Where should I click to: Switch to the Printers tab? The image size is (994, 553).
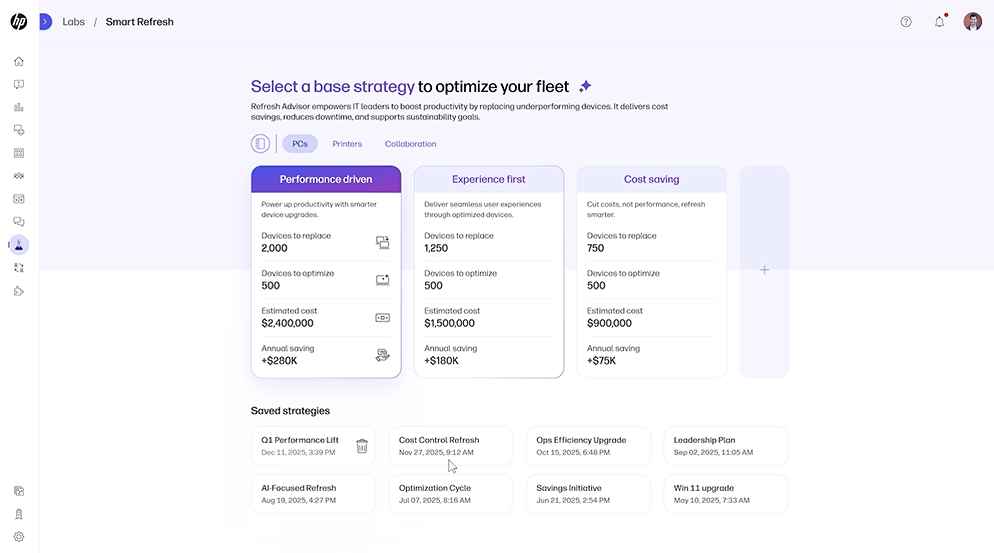point(347,144)
